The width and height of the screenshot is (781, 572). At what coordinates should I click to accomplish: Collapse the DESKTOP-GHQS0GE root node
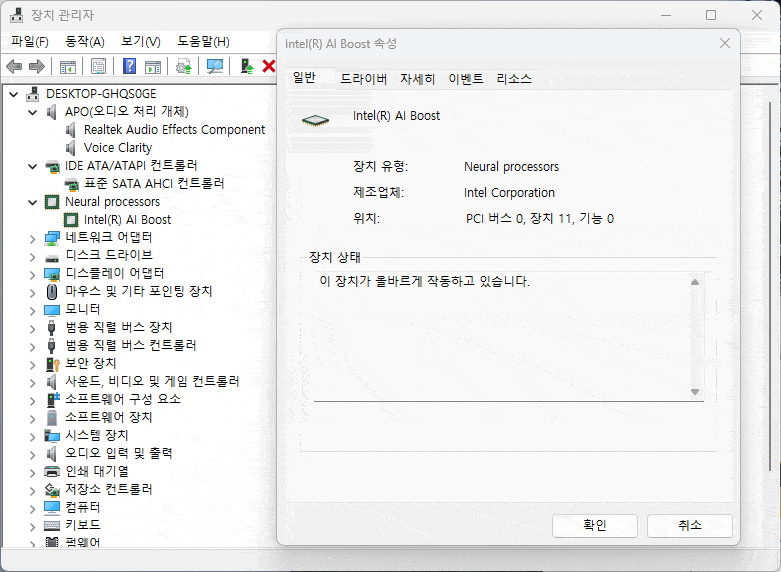point(13,94)
